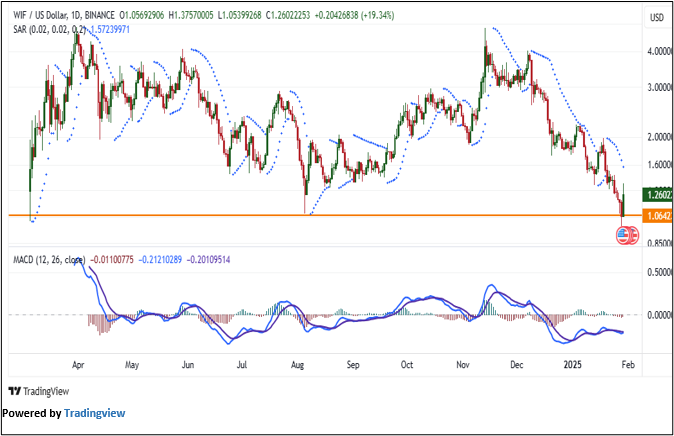Viewport: 674px width, 436px height.
Task: Select the WIF / US Dollar symbol title
Action: click(x=40, y=15)
